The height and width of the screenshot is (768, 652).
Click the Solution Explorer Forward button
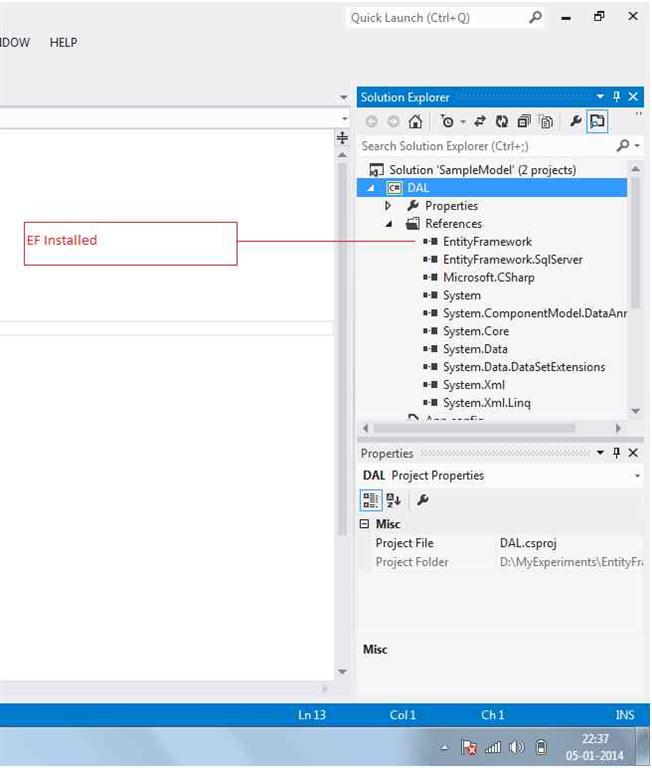(x=393, y=121)
